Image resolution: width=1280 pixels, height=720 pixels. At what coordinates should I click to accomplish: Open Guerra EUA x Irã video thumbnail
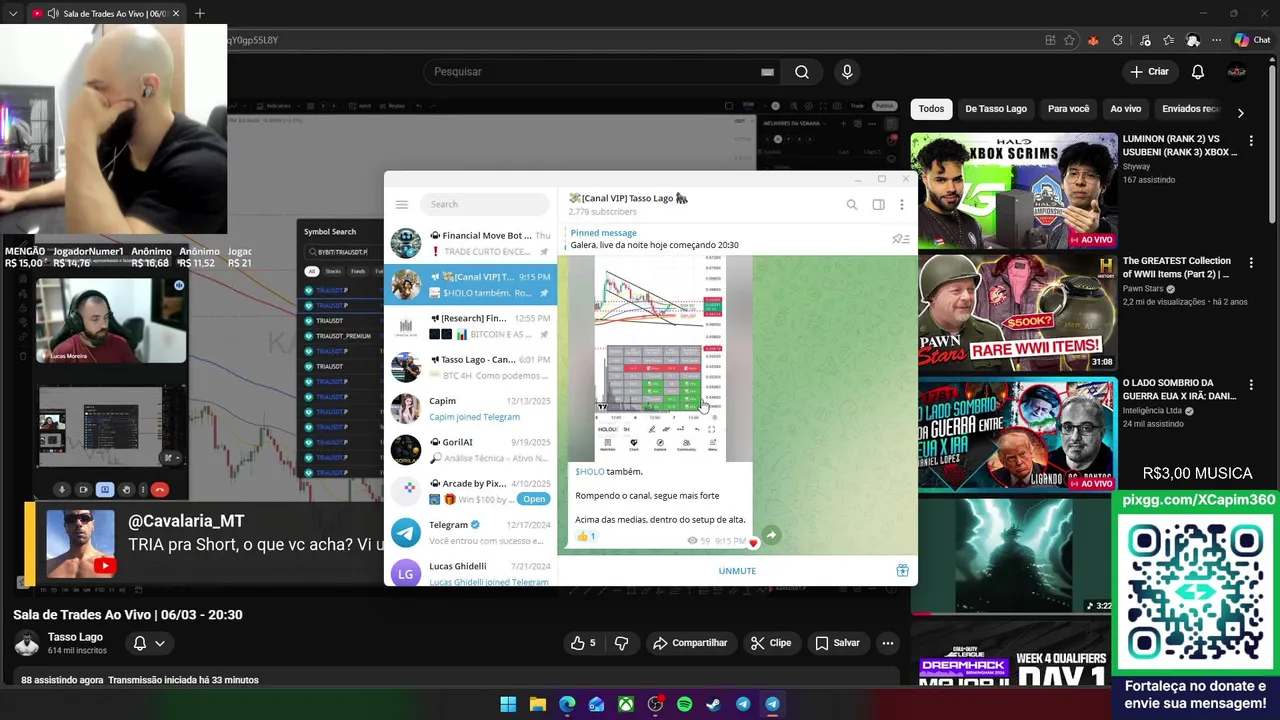1014,435
